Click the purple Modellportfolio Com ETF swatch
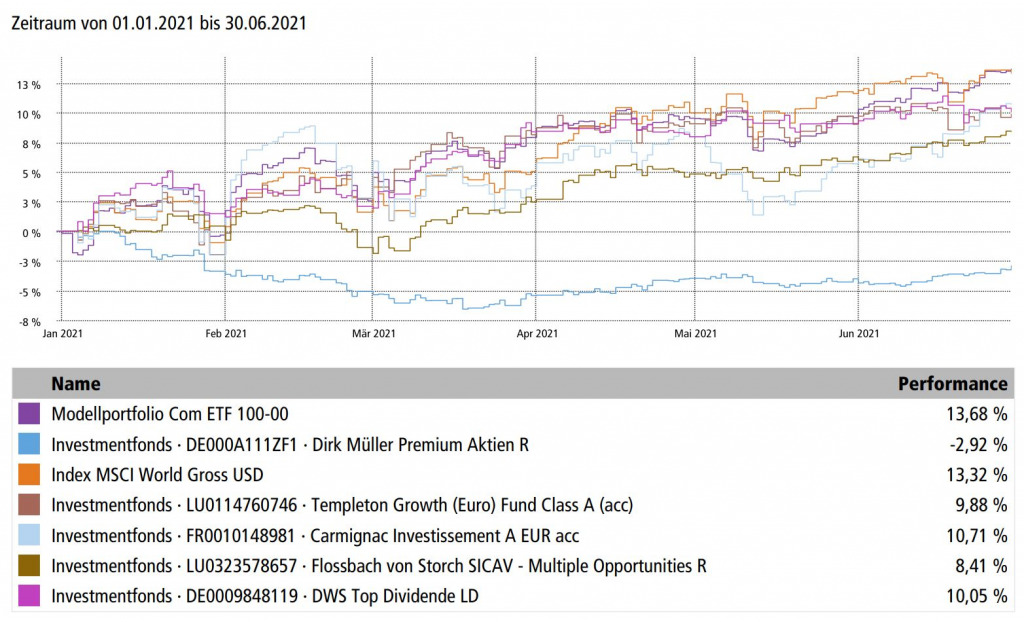The height and width of the screenshot is (622, 1024). click(29, 413)
